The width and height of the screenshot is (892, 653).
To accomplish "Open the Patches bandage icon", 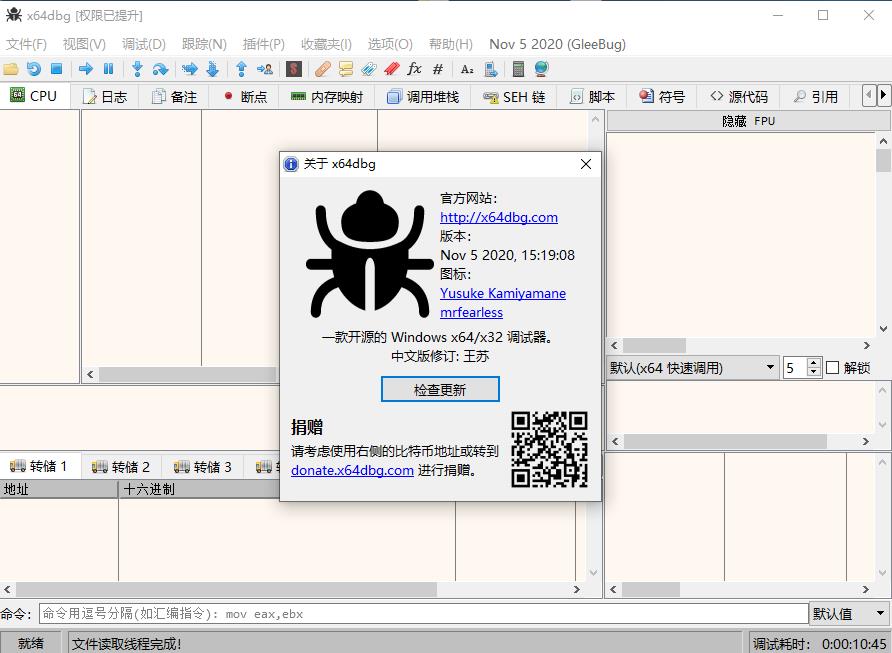I will coord(323,69).
